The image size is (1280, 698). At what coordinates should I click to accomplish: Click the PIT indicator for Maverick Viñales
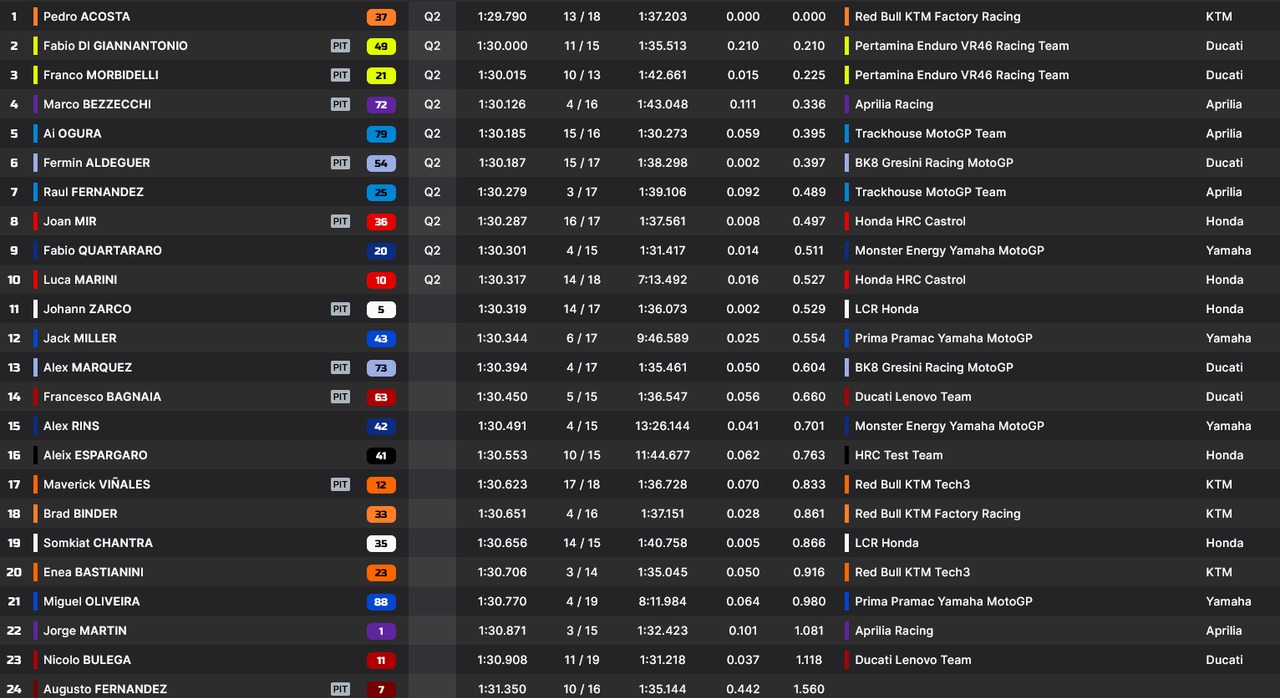[340, 485]
